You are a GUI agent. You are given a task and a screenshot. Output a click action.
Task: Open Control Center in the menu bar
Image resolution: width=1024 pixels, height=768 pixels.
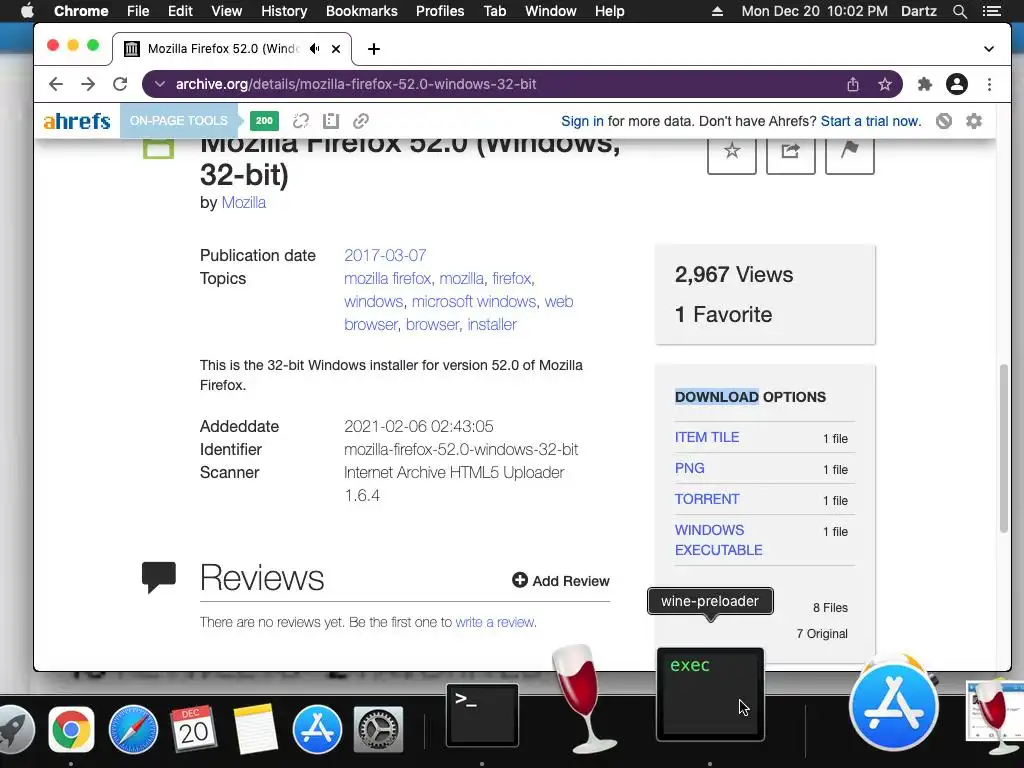tap(991, 11)
